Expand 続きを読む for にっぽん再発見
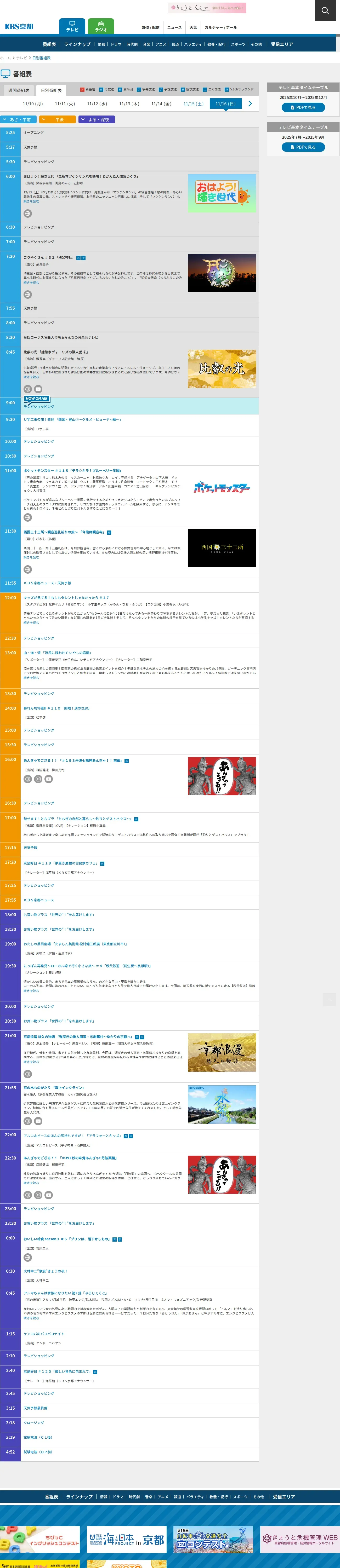Image resolution: width=340 pixels, height=1568 pixels. pyautogui.click(x=31, y=990)
